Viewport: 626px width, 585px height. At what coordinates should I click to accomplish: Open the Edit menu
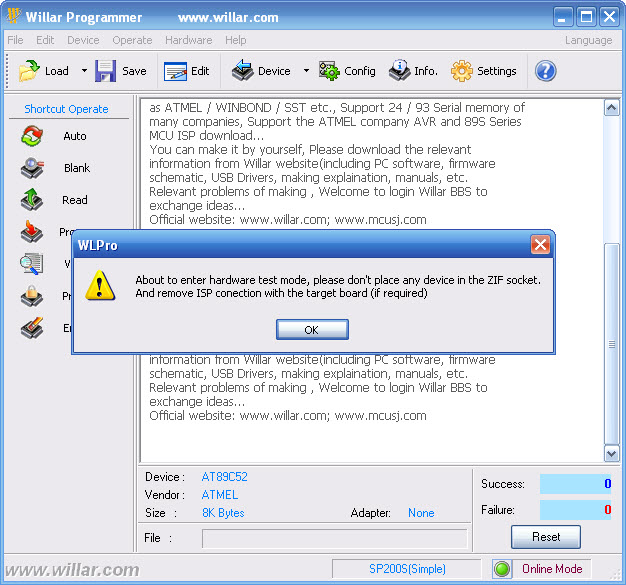[45, 40]
